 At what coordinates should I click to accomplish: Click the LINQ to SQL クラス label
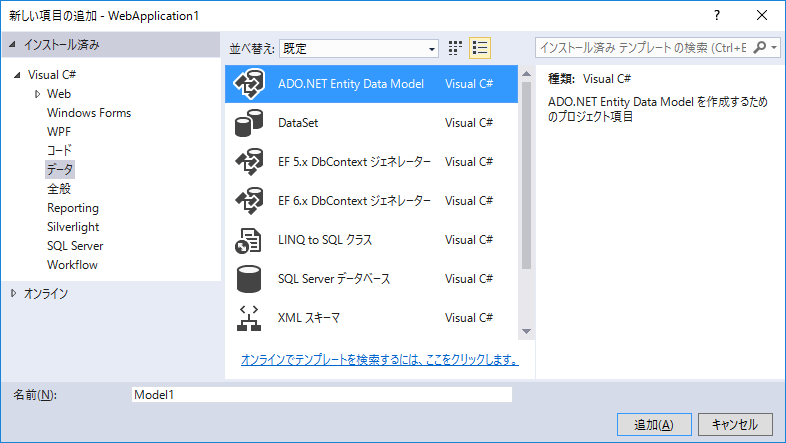tap(325, 240)
